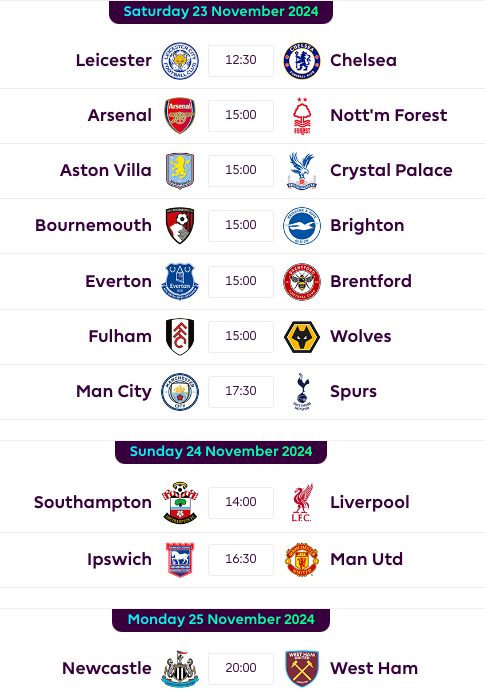This screenshot has width=485, height=695.
Task: Open the 12:30 Leicester v Chelsea kickoff box
Action: 241,60
